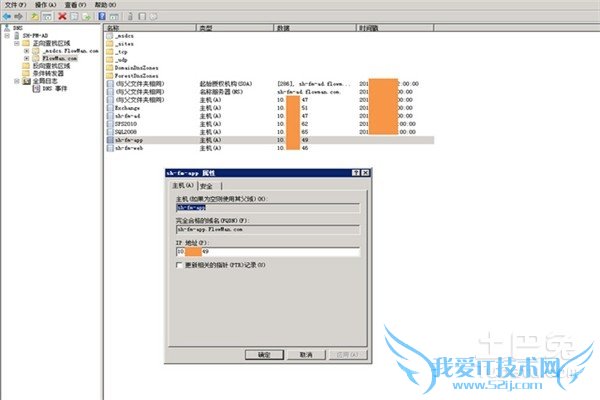Screen dimensions: 600x400
Task: Delete the record with red X icon
Action: [x=62, y=16]
